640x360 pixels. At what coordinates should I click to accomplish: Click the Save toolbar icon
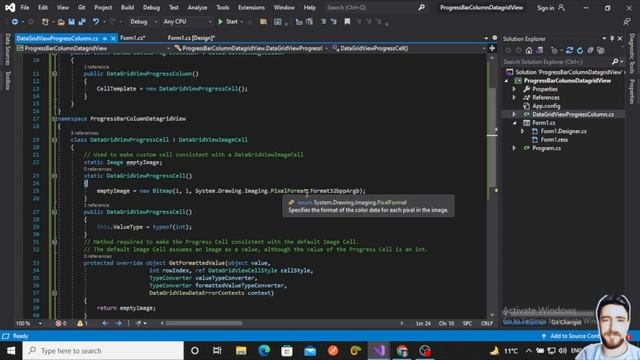[x=71, y=22]
